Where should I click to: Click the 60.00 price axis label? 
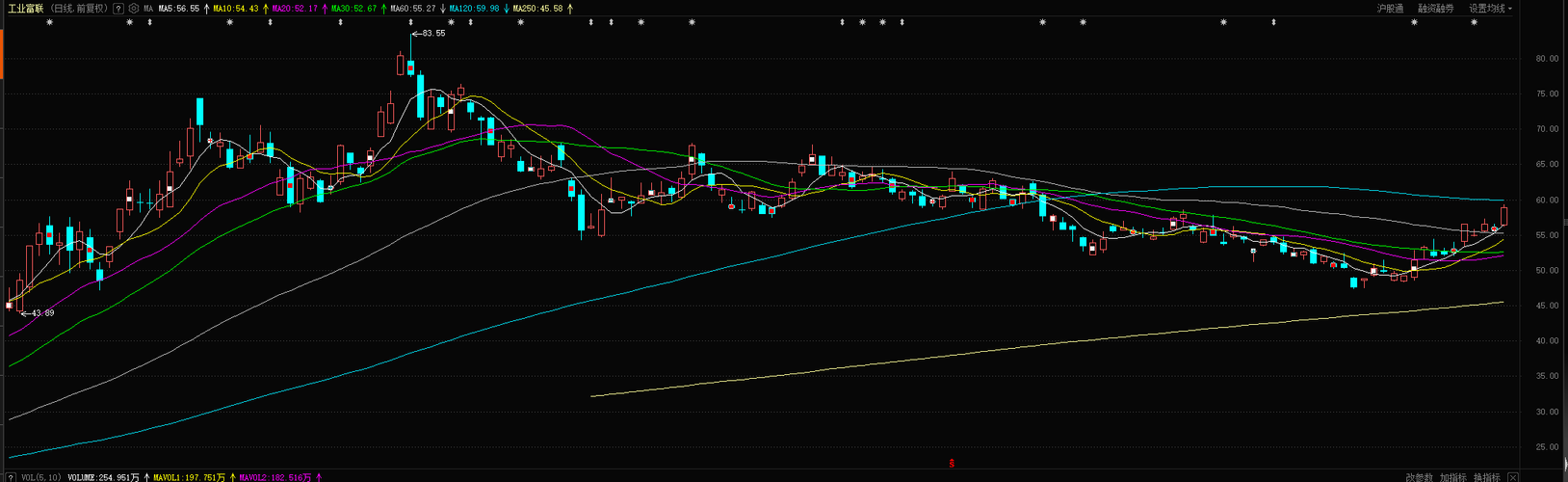tap(1547, 201)
